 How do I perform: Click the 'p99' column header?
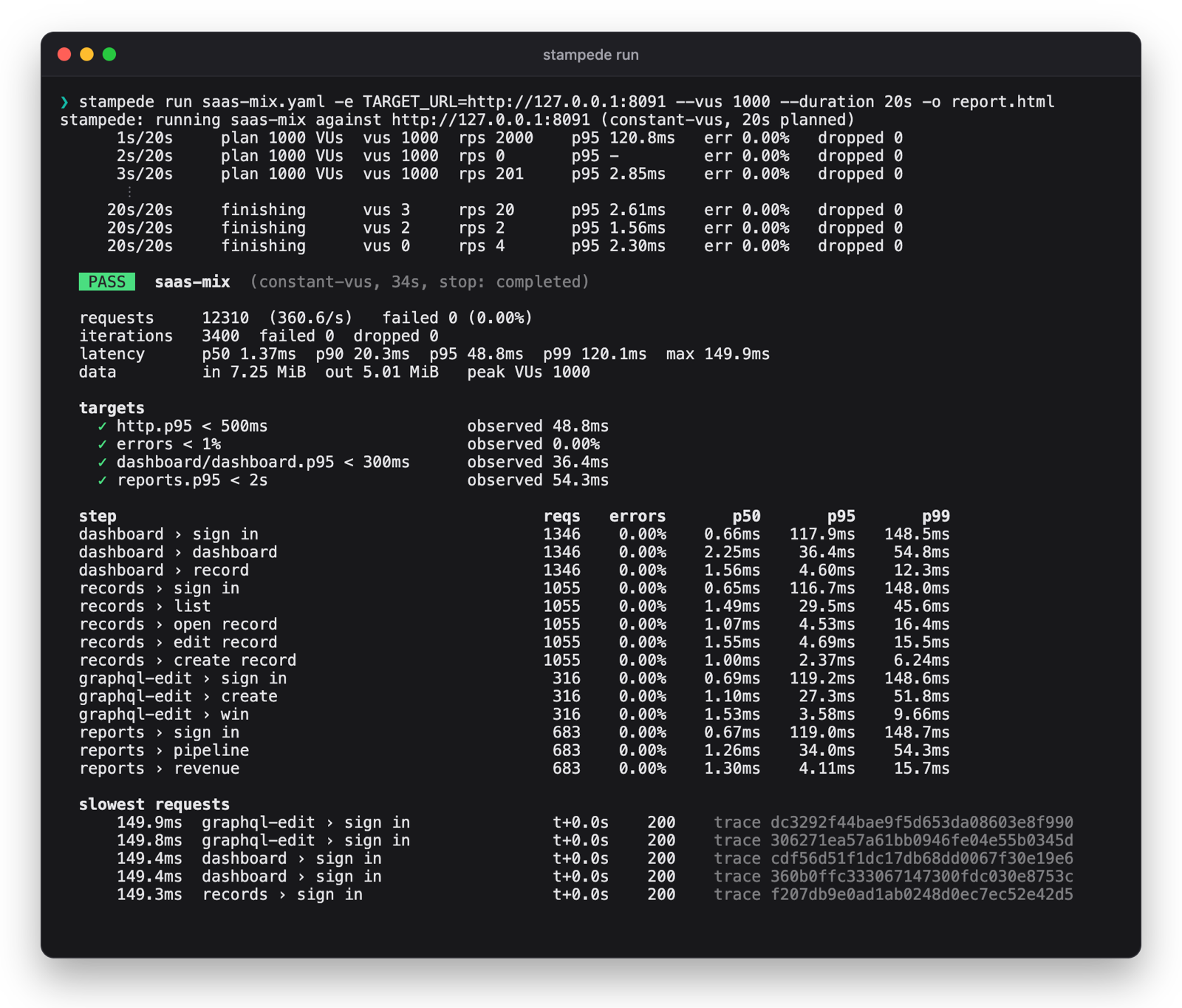pos(935,516)
